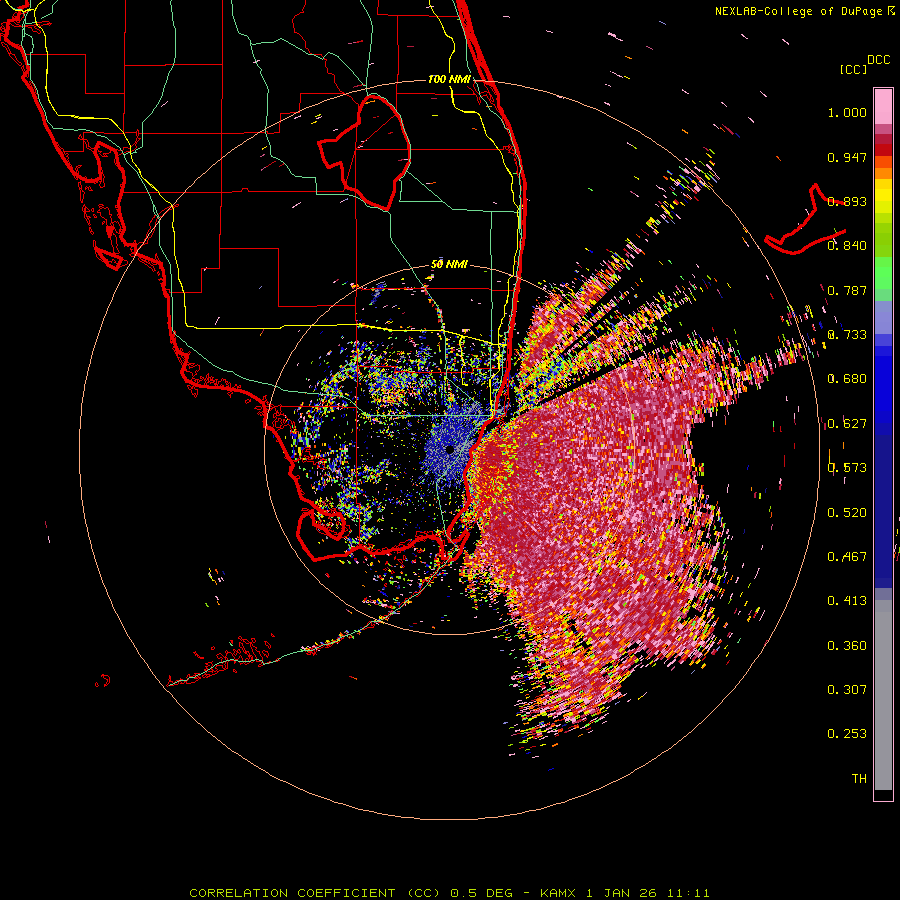Image resolution: width=900 pixels, height=900 pixels.
Task: Click the 0.307 scale value
Action: coord(847,690)
